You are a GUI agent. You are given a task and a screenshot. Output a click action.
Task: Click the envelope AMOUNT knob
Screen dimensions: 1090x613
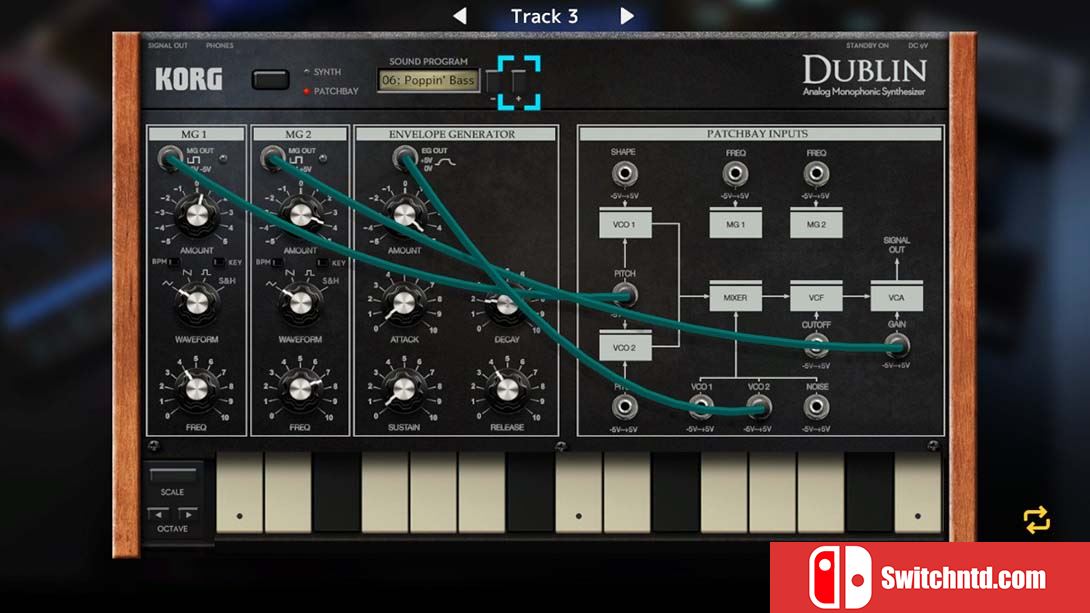click(x=404, y=215)
